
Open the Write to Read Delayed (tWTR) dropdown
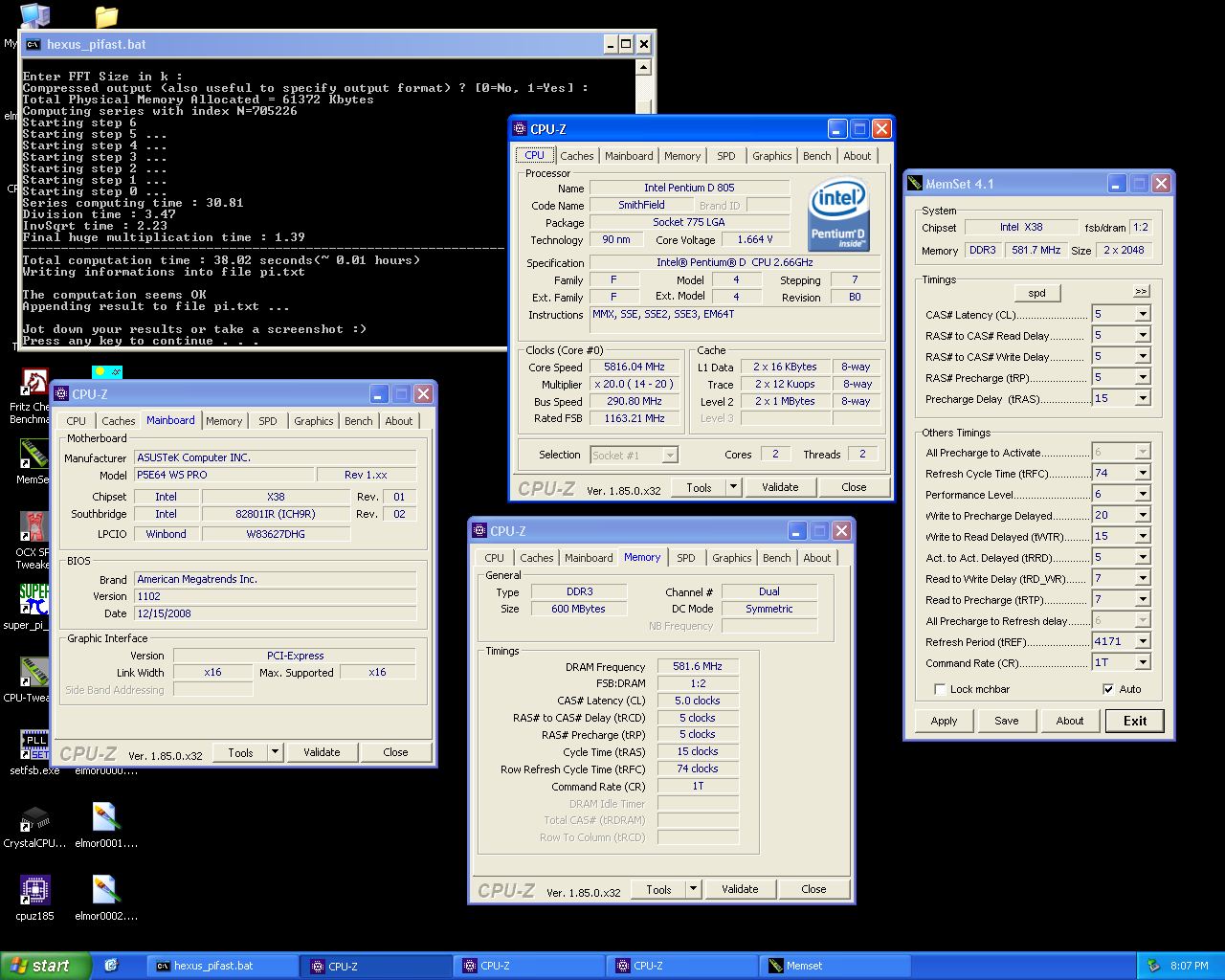(x=1143, y=536)
